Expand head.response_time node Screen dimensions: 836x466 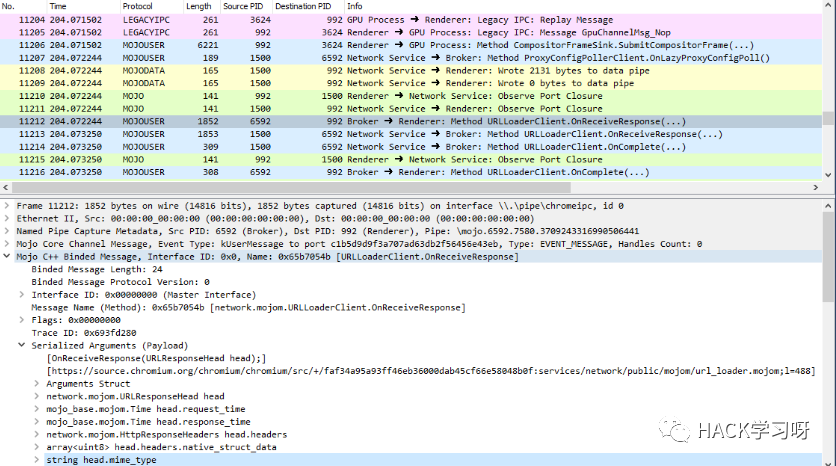pyautogui.click(x=36, y=422)
